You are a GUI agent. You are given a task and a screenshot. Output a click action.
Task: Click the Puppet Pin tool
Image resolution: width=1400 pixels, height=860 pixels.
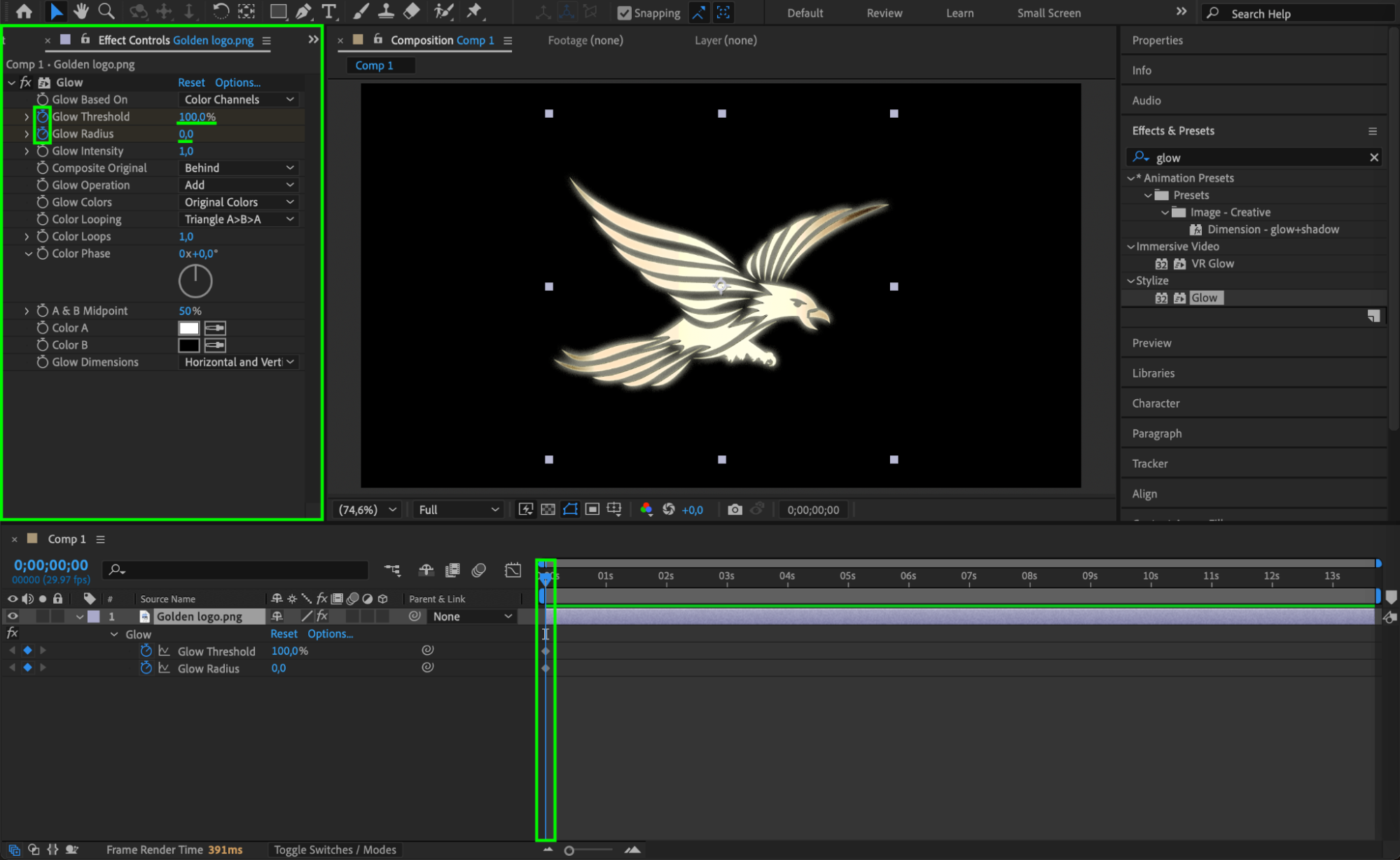(x=474, y=11)
